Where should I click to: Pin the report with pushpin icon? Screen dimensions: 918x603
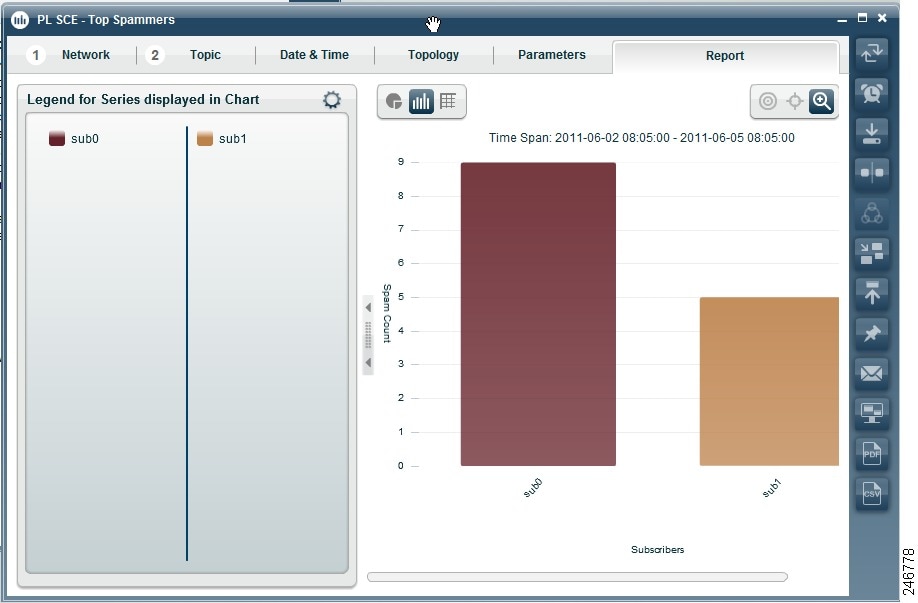pyautogui.click(x=872, y=333)
